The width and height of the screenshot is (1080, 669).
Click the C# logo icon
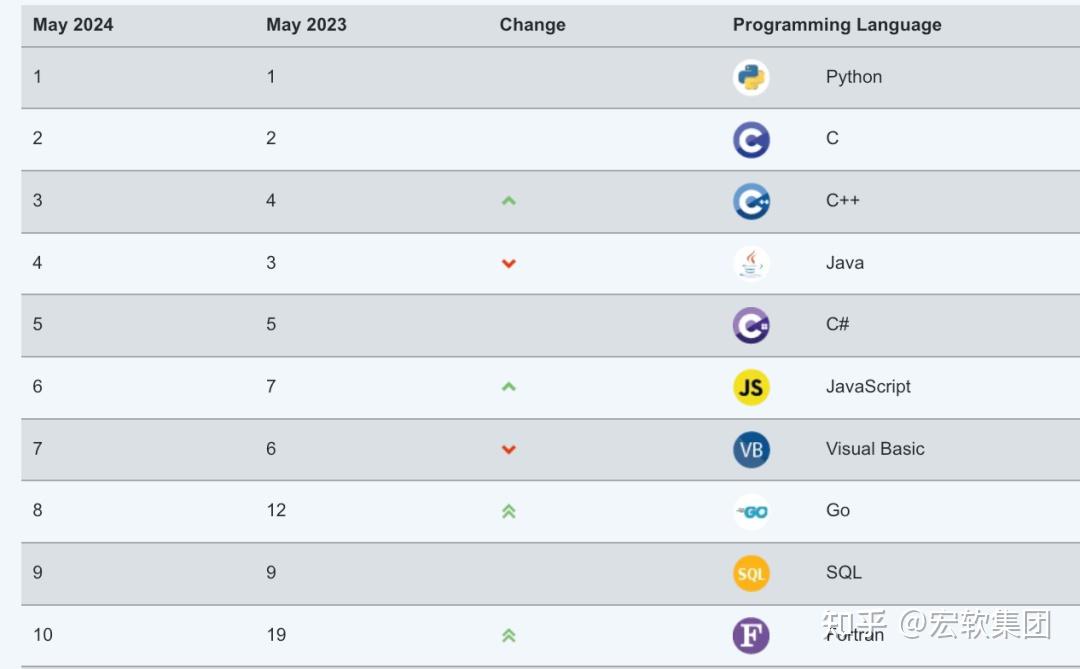(751, 325)
